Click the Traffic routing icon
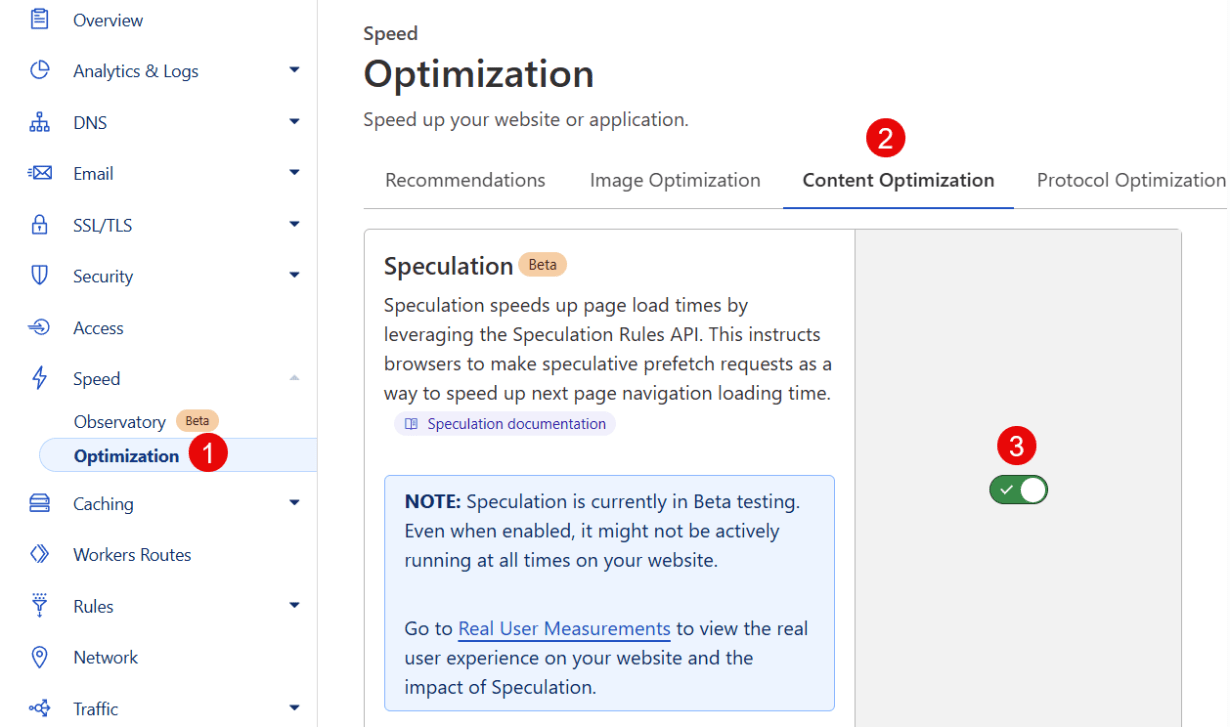 40,708
